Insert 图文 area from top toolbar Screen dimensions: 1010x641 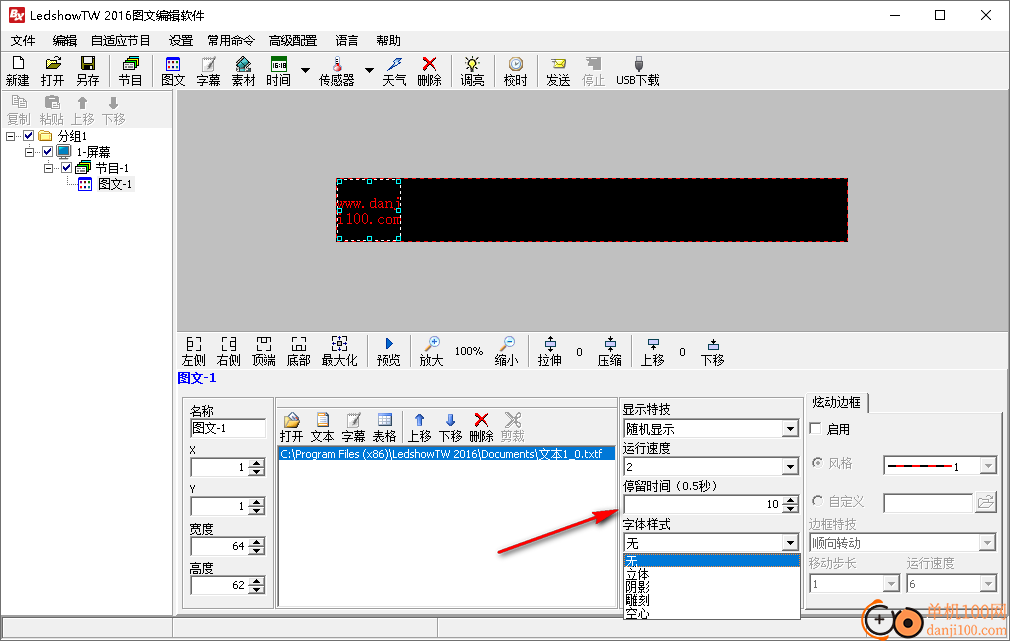173,71
